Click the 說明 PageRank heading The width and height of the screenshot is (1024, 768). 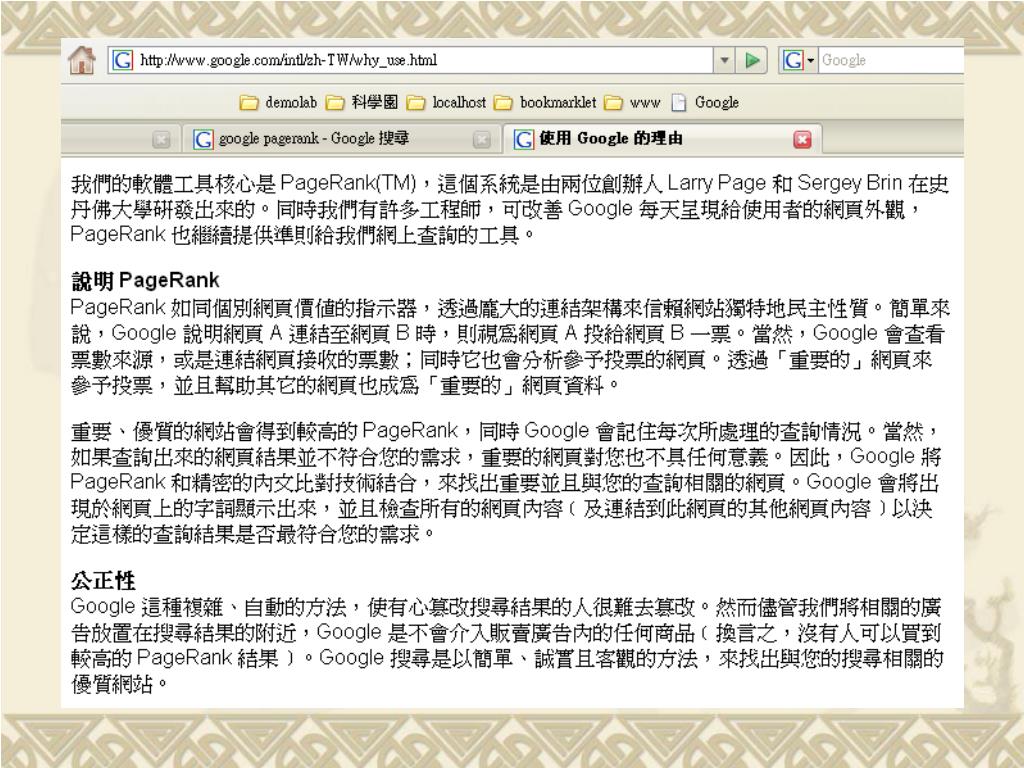click(x=145, y=281)
